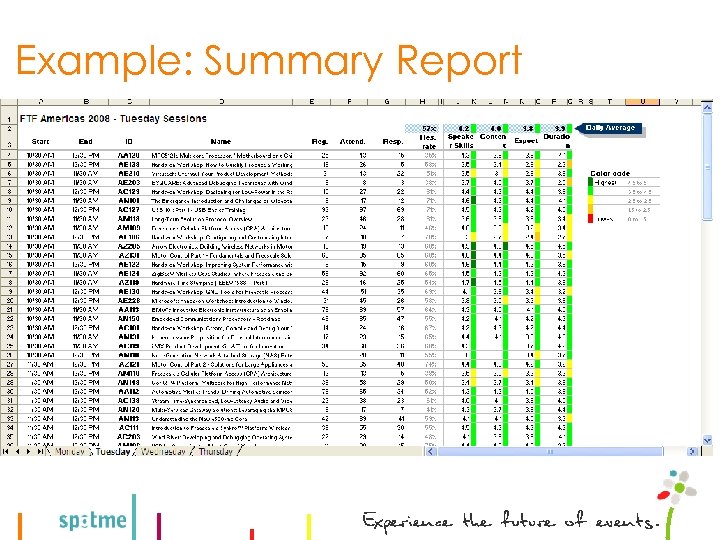This screenshot has height=540, width=720.
Task: Click the "Duration" heading cell
Action: (x=557, y=140)
